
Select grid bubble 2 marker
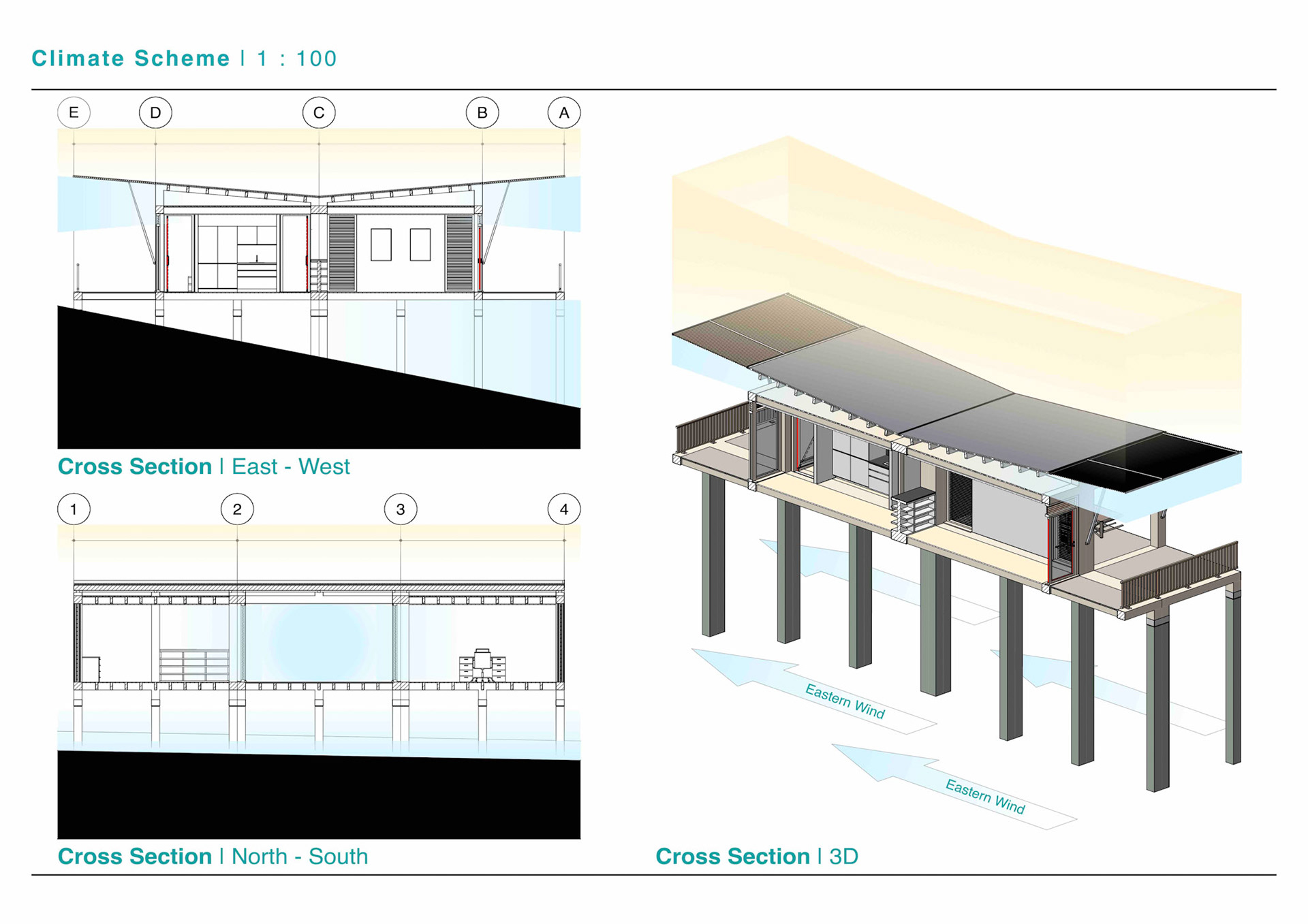[x=237, y=509]
